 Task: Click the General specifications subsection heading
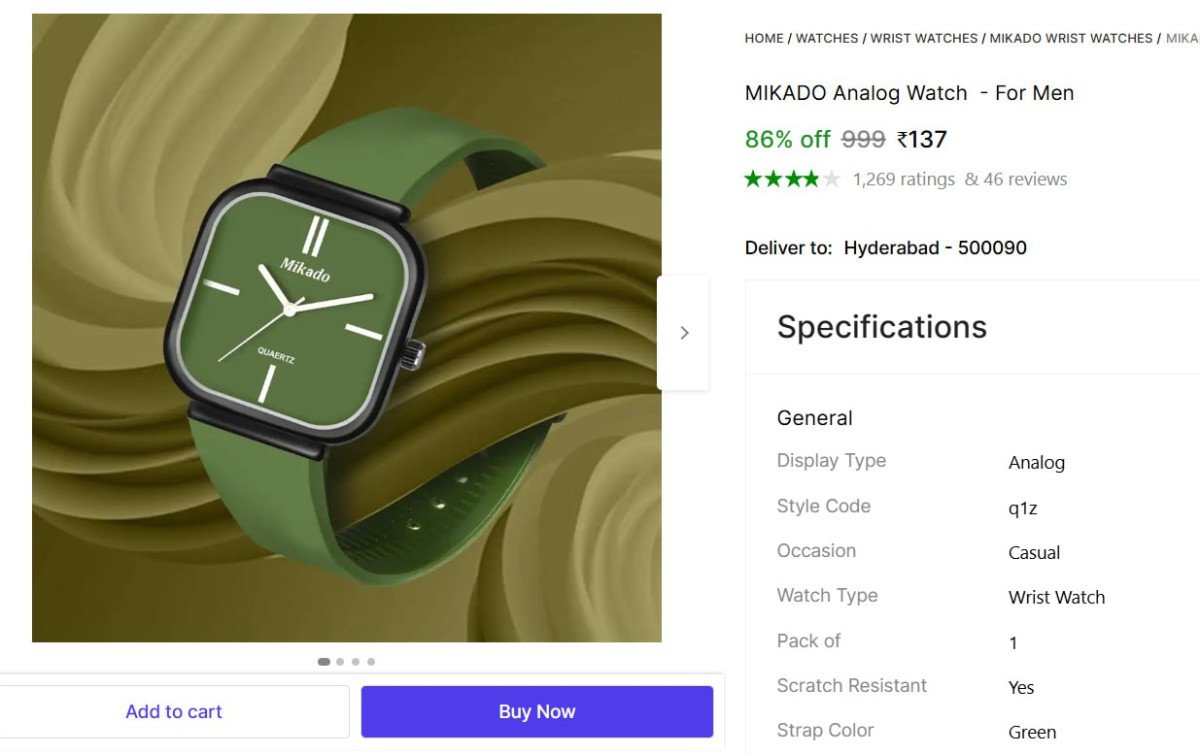pyautogui.click(x=815, y=418)
